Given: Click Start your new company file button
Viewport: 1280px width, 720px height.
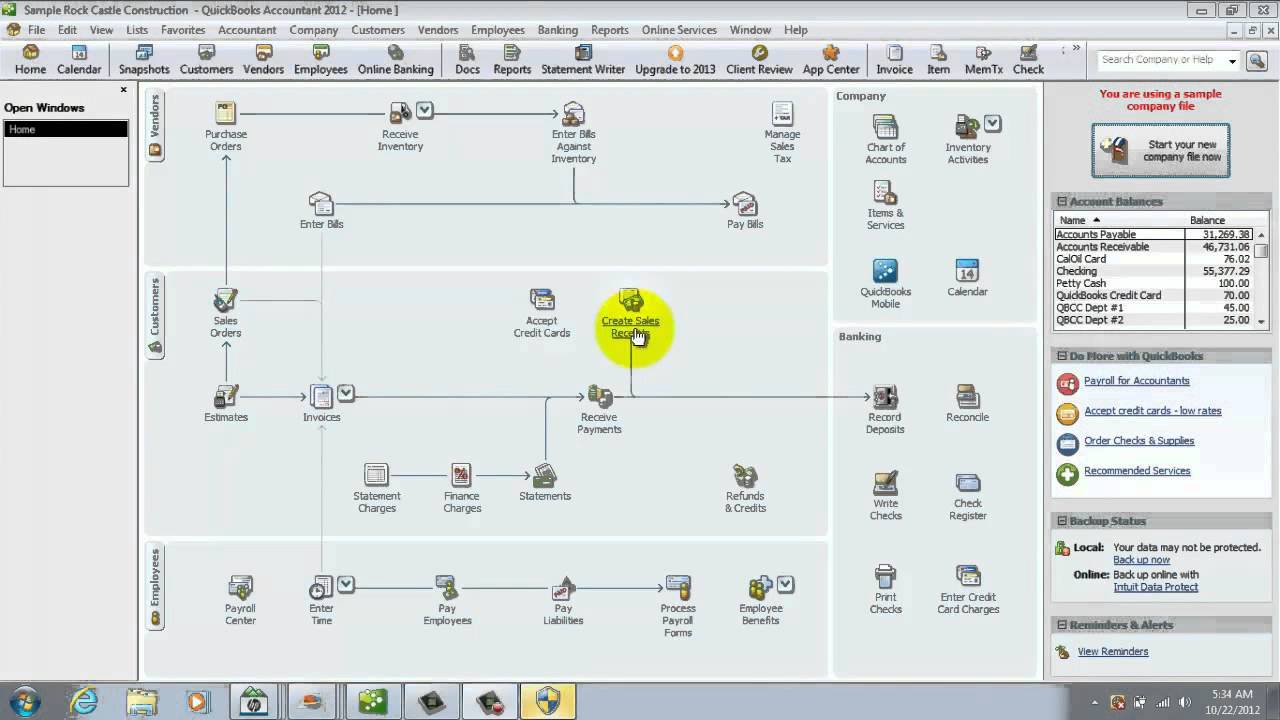Looking at the screenshot, I should pyautogui.click(x=1160, y=151).
